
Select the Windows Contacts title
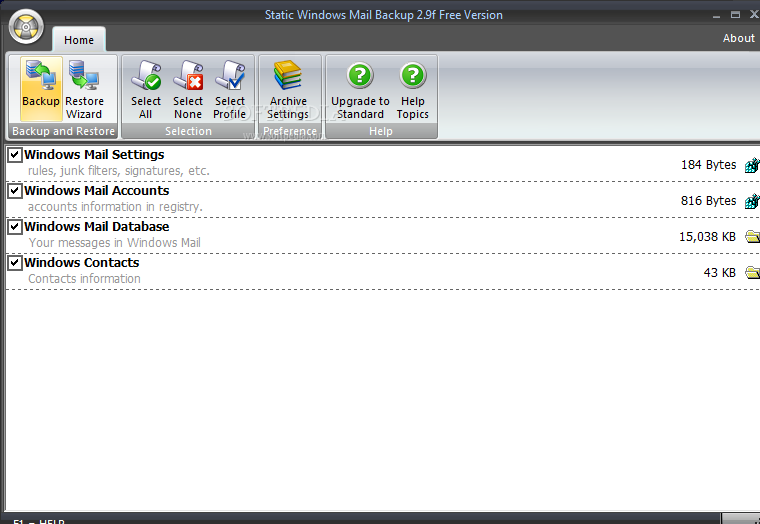pos(81,262)
